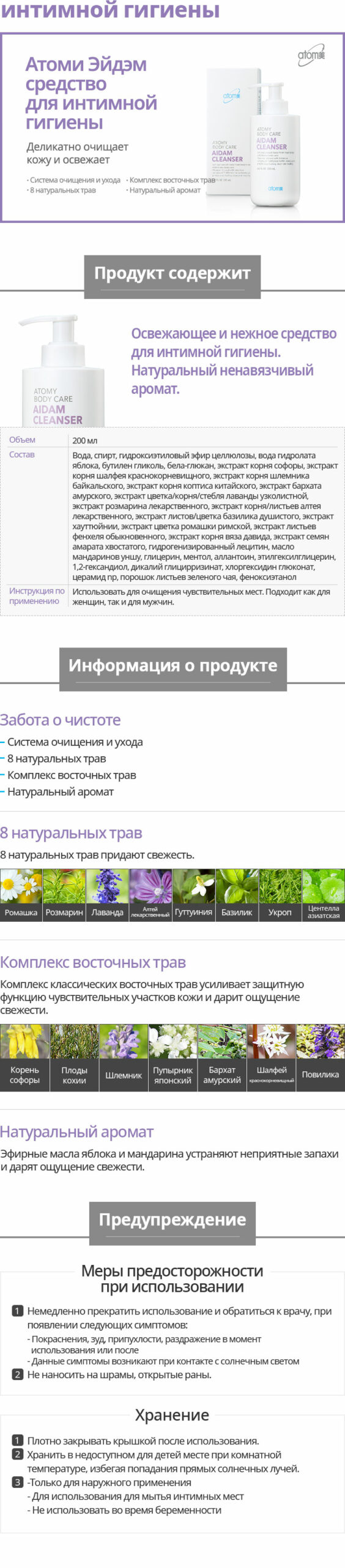Click the Покраснения, зуд, припухлости line

[x=146, y=1344]
